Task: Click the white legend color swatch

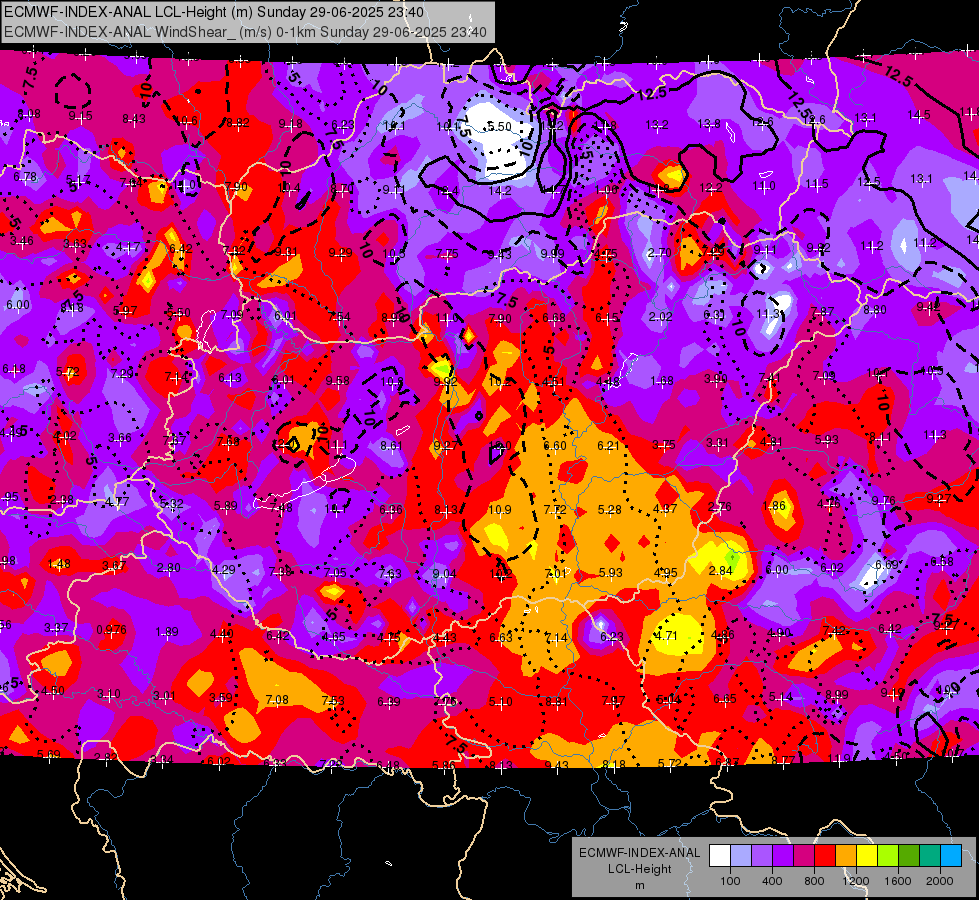Action: (x=720, y=856)
